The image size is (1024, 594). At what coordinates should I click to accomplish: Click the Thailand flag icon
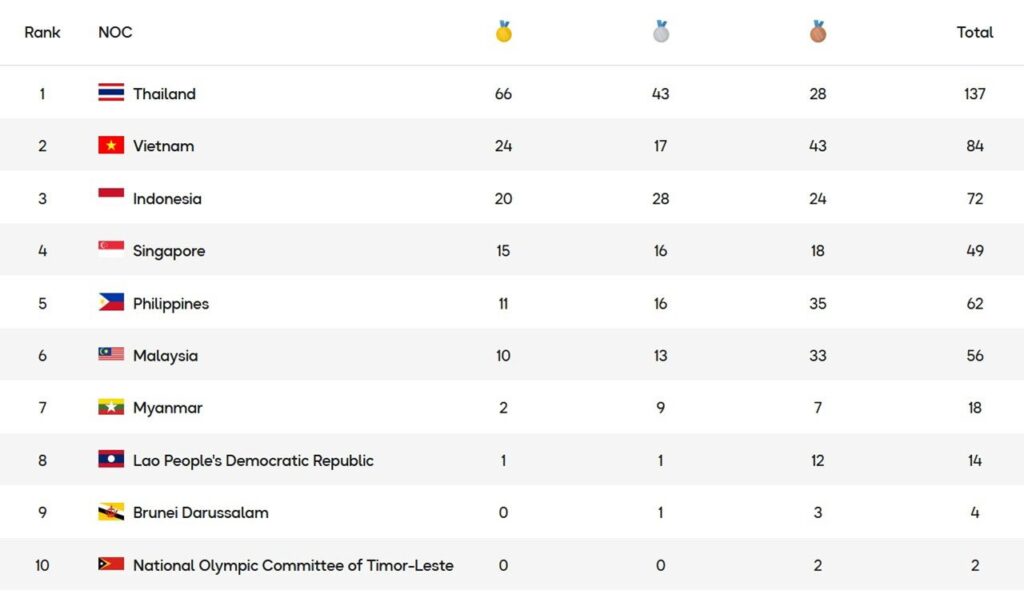[111, 93]
